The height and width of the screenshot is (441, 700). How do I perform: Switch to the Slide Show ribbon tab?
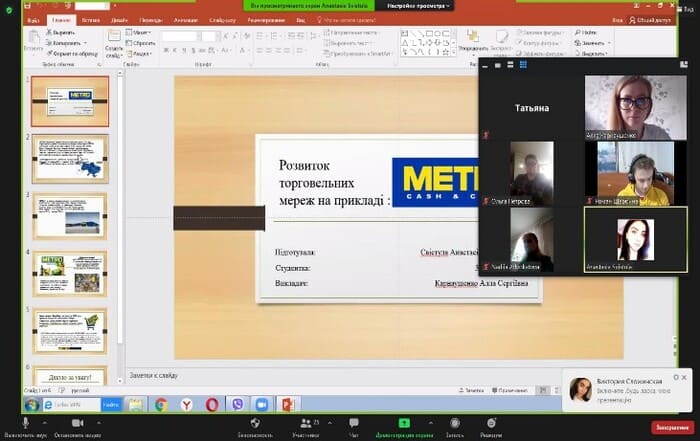point(222,20)
